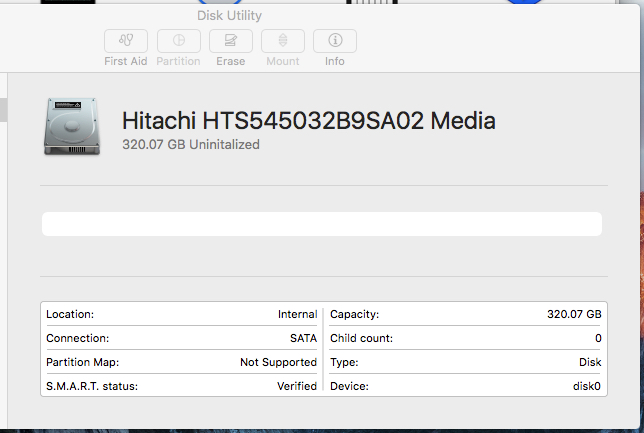Select the Child count value 0
This screenshot has height=433, width=644.
click(598, 338)
